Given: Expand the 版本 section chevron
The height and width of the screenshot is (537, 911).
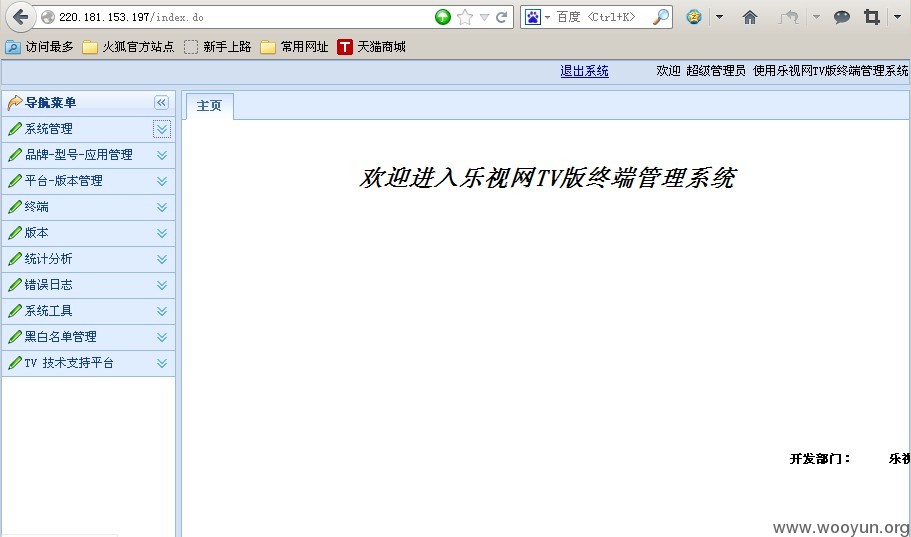Looking at the screenshot, I should (162, 234).
